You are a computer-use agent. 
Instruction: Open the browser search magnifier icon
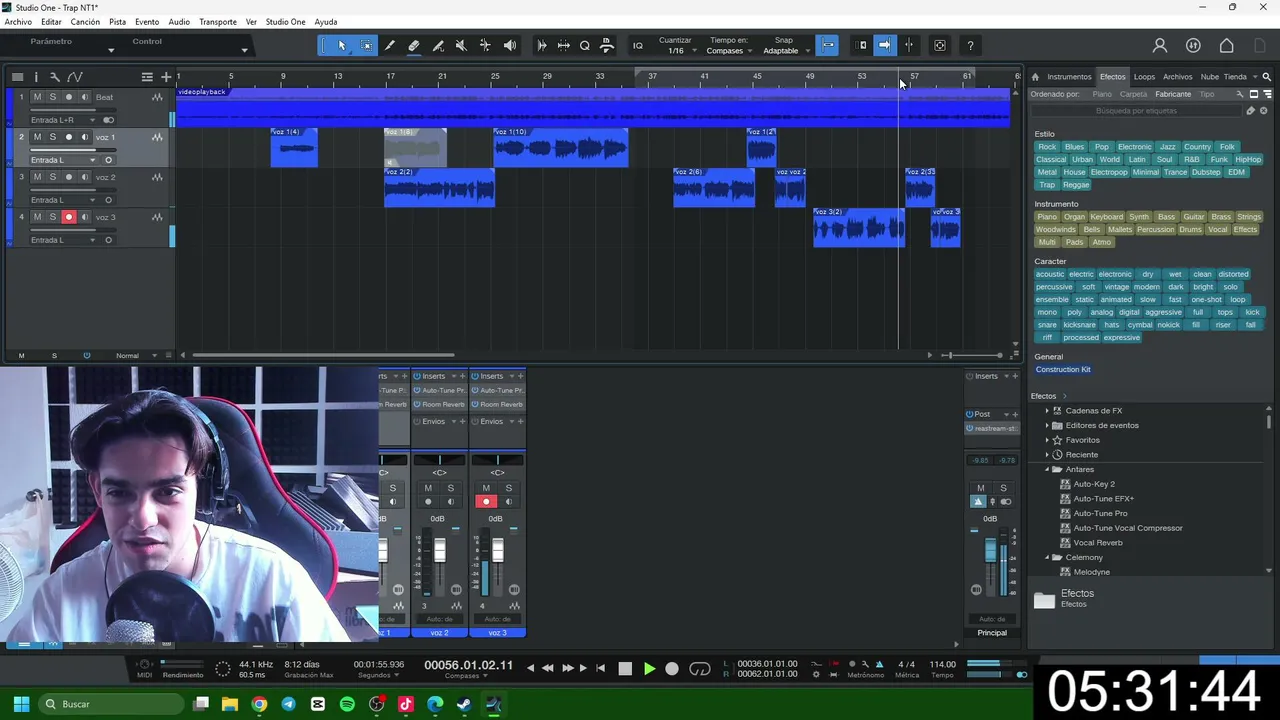click(1266, 77)
